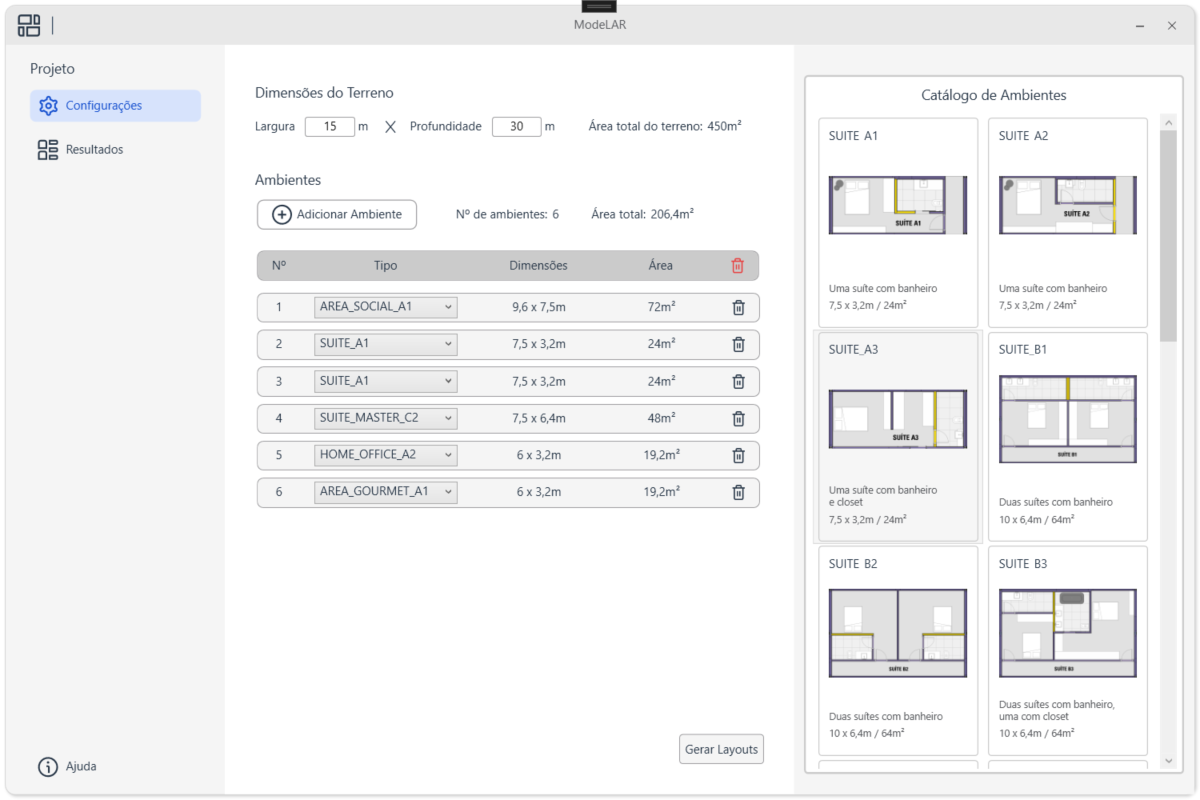Click the Adicionar Ambiente button

[x=337, y=215]
